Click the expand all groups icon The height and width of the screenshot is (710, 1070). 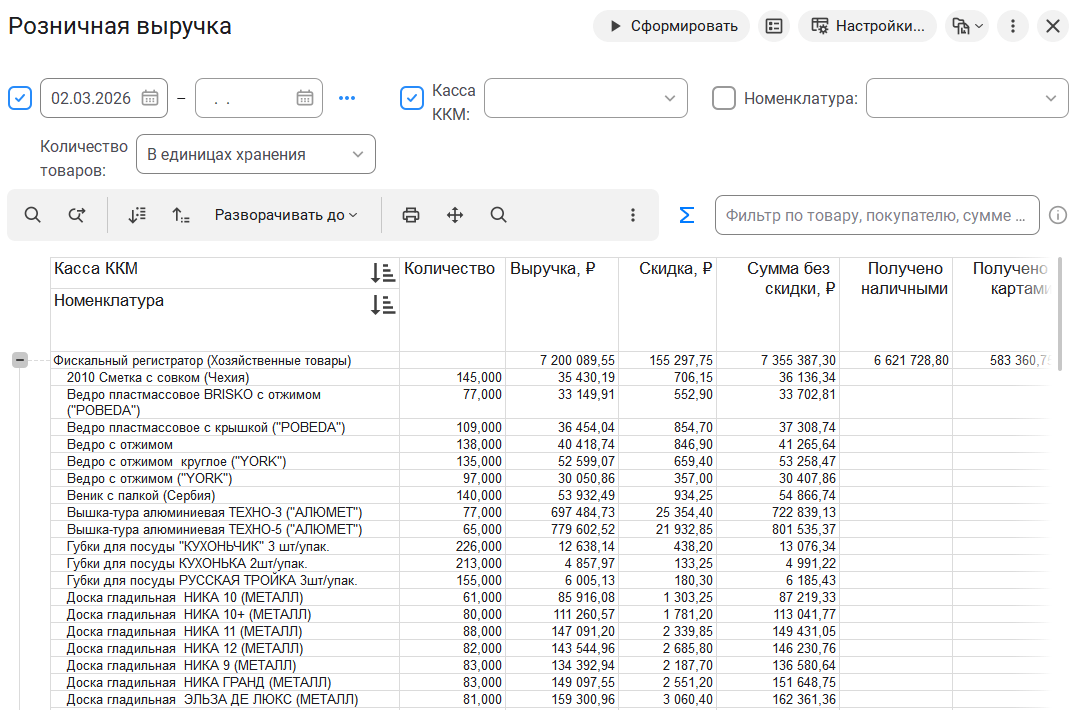137,215
